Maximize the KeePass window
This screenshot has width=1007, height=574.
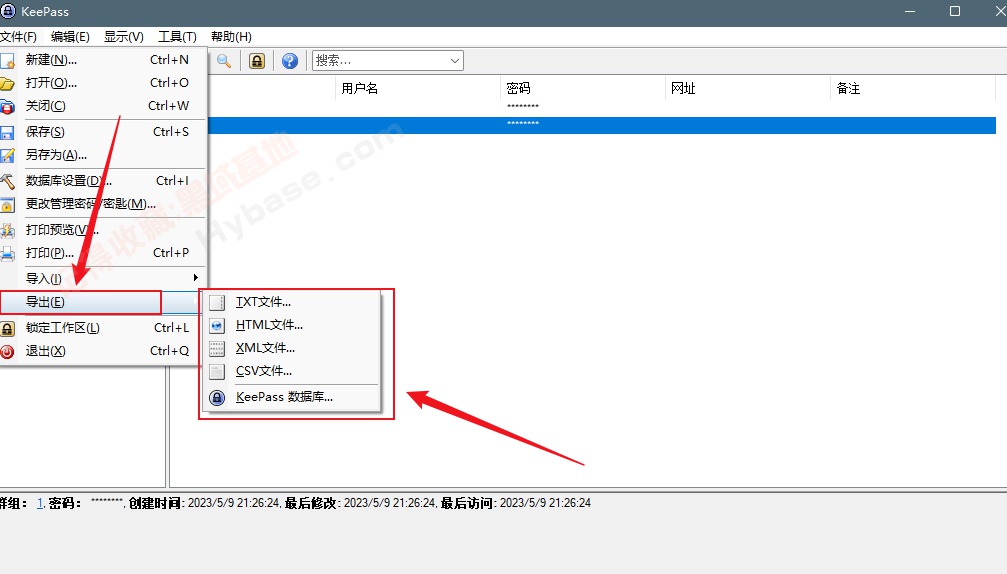(x=955, y=11)
